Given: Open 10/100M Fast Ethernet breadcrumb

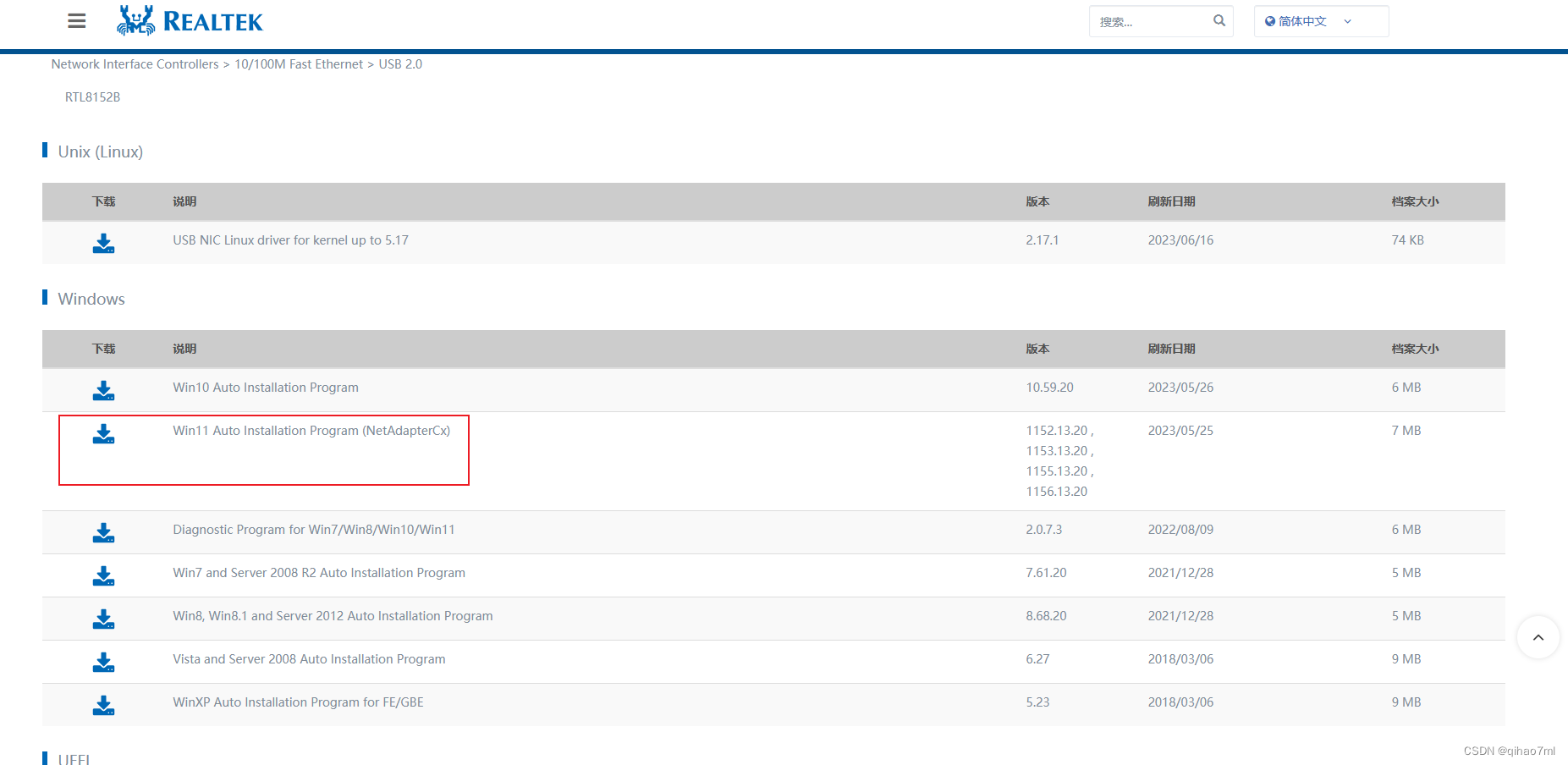Looking at the screenshot, I should click(299, 64).
